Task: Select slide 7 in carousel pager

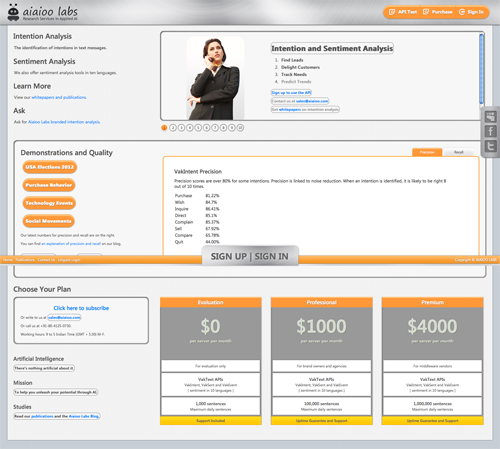Action: pyautogui.click(x=215, y=128)
